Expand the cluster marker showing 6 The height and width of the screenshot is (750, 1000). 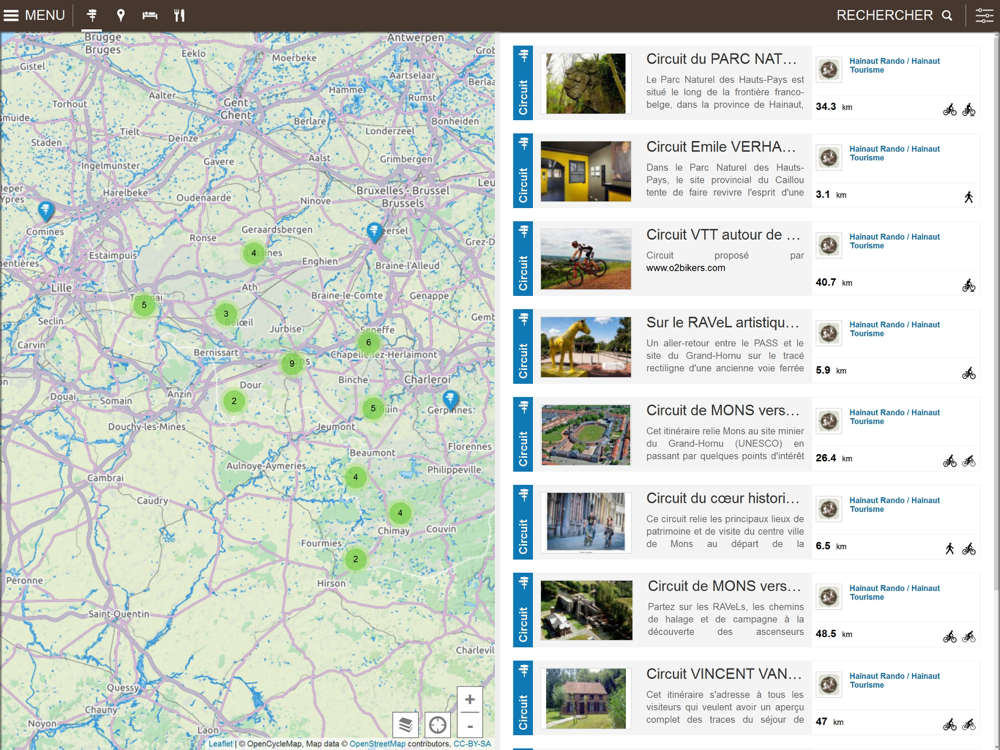pos(369,343)
